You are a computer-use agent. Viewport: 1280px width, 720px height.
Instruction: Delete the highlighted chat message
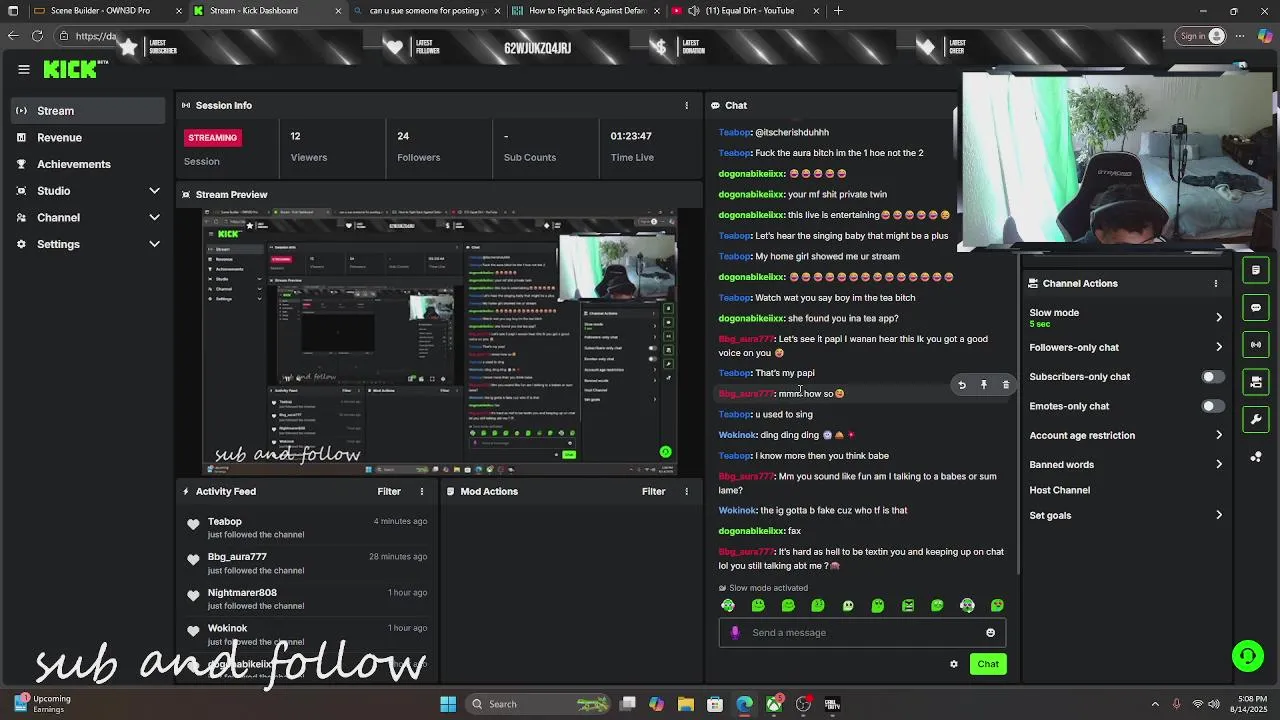tap(1006, 385)
